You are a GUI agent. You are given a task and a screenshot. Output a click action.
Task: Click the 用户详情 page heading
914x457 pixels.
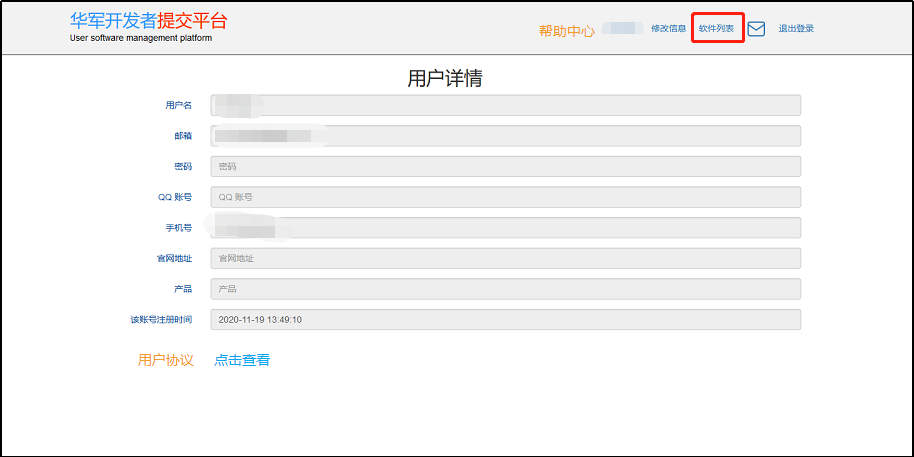click(x=445, y=78)
